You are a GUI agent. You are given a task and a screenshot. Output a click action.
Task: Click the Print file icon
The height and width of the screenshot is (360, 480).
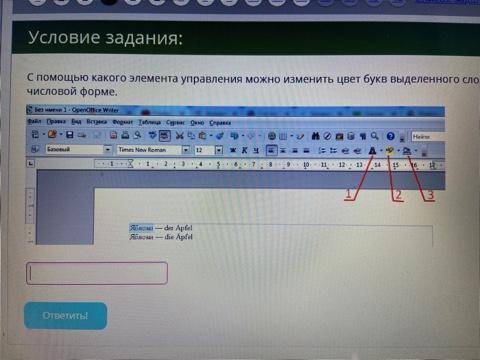point(125,135)
